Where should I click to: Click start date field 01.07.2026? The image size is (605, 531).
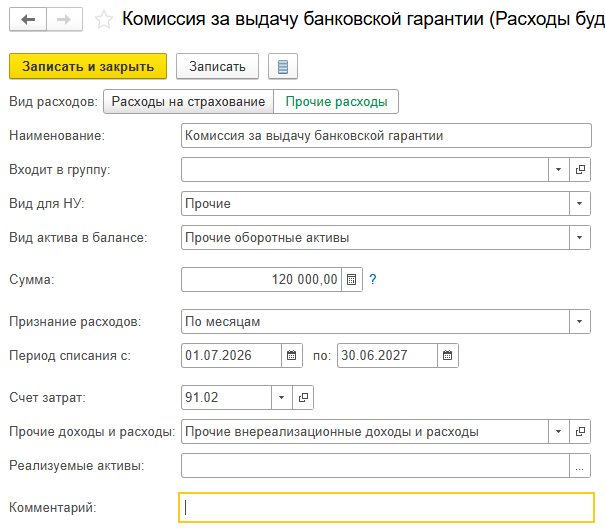(x=232, y=355)
